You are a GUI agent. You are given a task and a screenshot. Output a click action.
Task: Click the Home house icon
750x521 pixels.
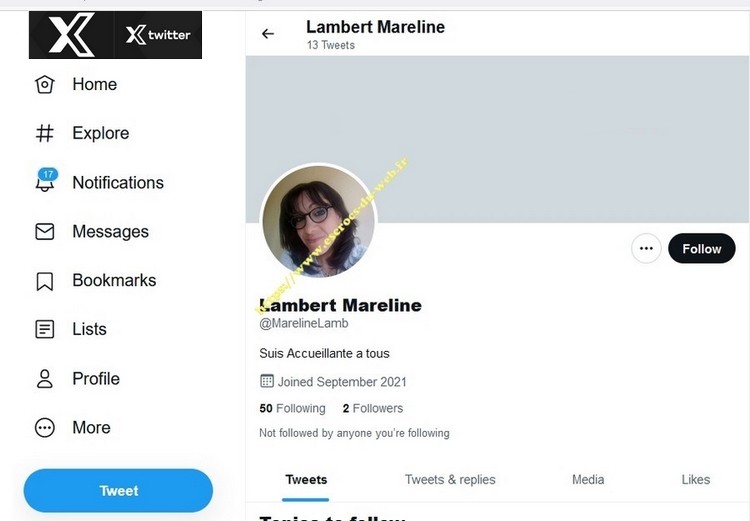44,85
